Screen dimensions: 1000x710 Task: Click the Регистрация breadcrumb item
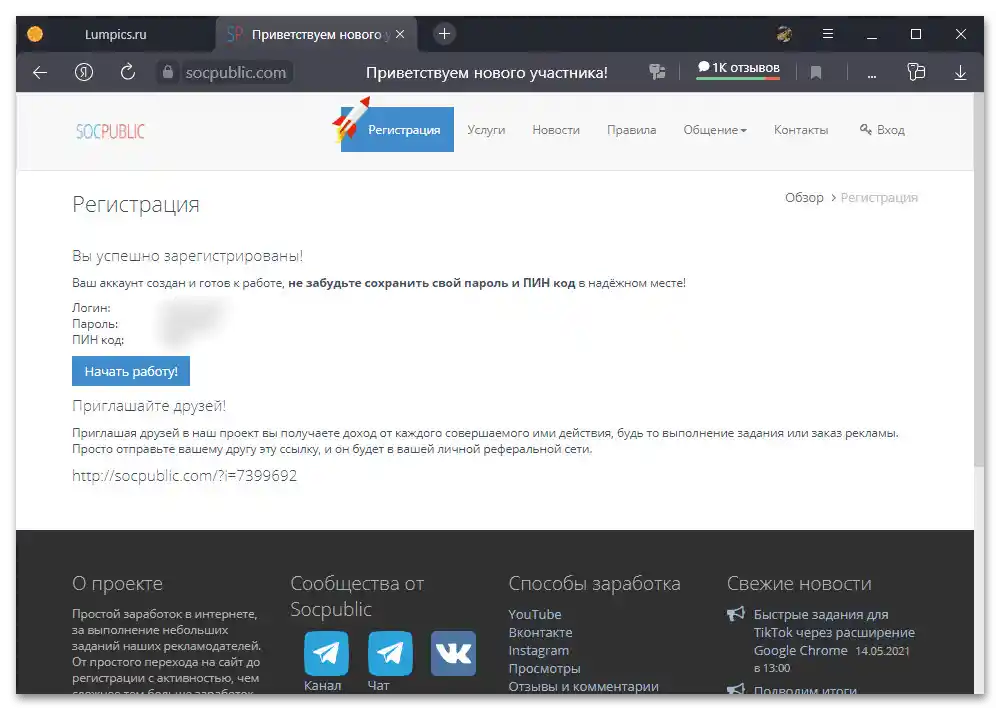[x=879, y=198]
